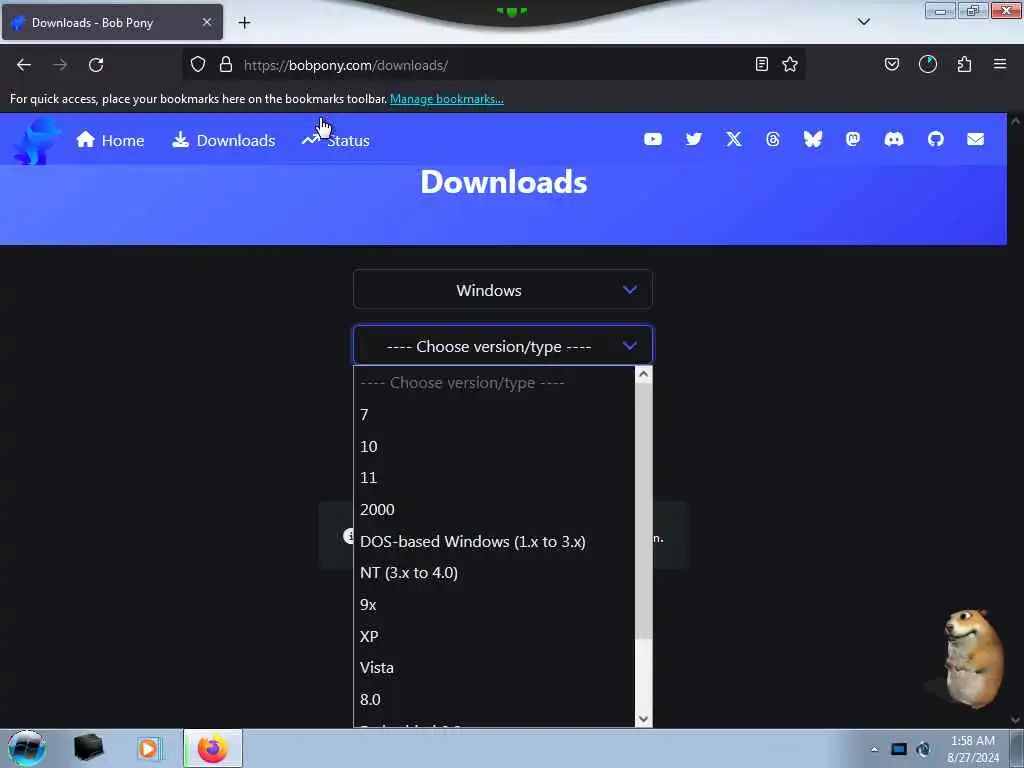The width and height of the screenshot is (1024, 768).
Task: Show hidden tray icons arrow
Action: (874, 749)
